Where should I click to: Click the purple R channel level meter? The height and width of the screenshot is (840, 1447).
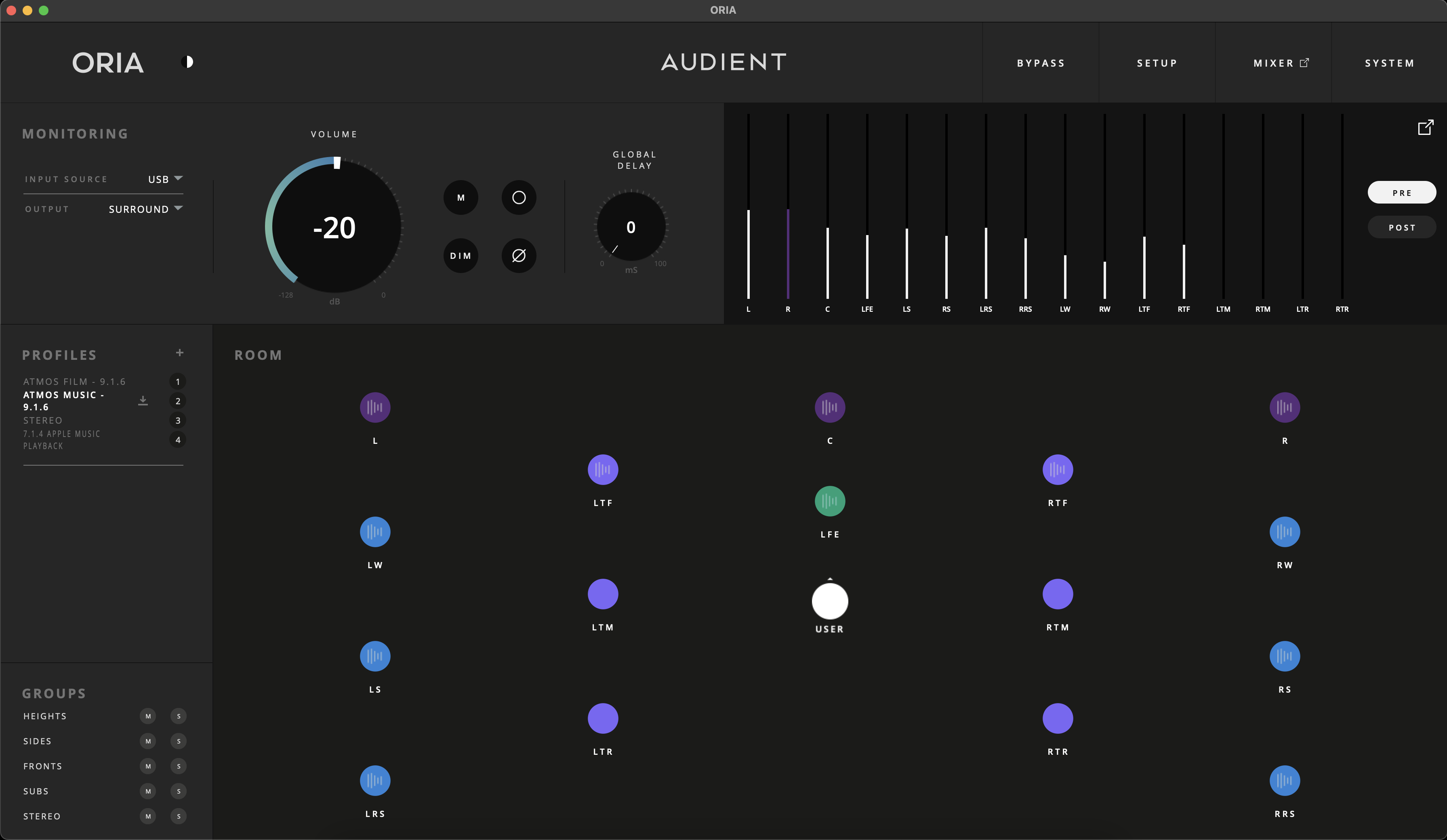788,206
